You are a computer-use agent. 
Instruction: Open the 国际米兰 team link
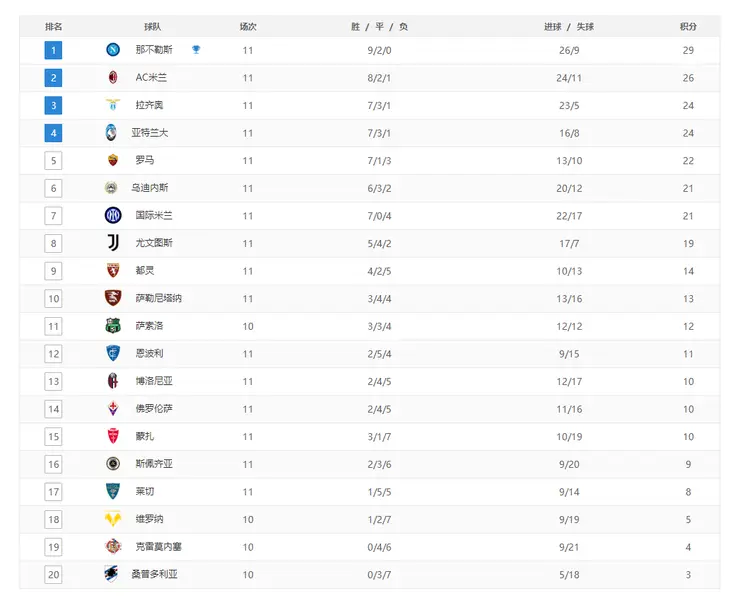click(154, 216)
